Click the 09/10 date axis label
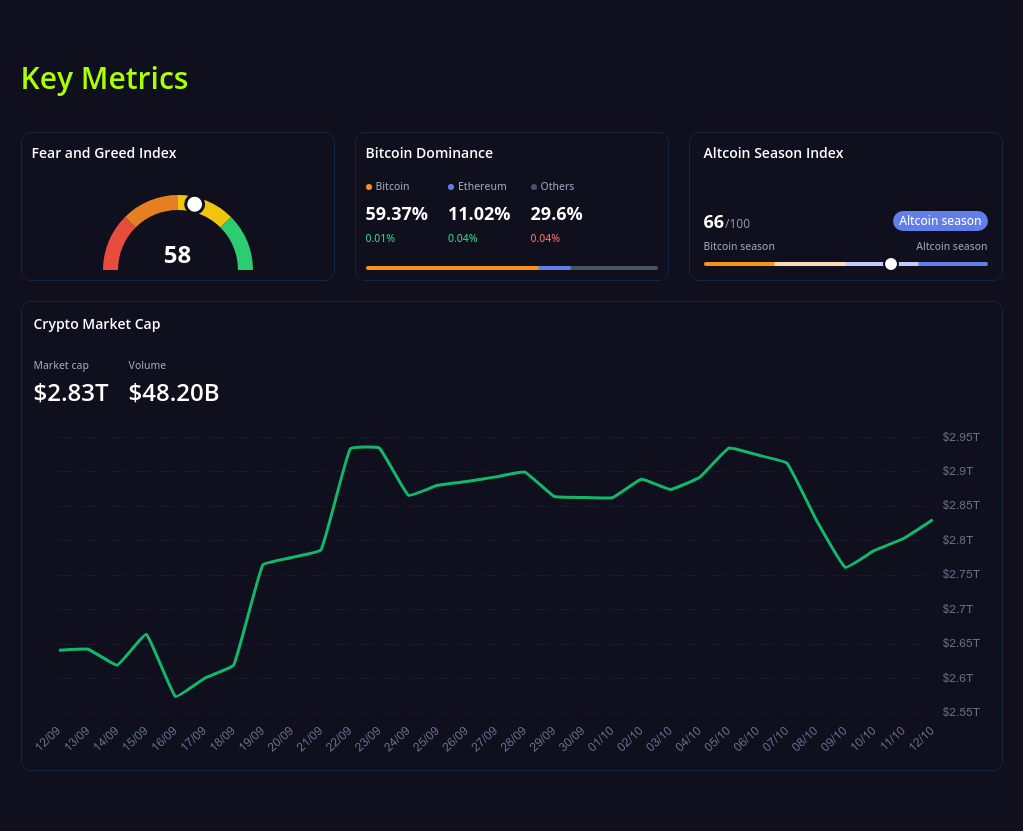The width and height of the screenshot is (1023, 831). 834,738
